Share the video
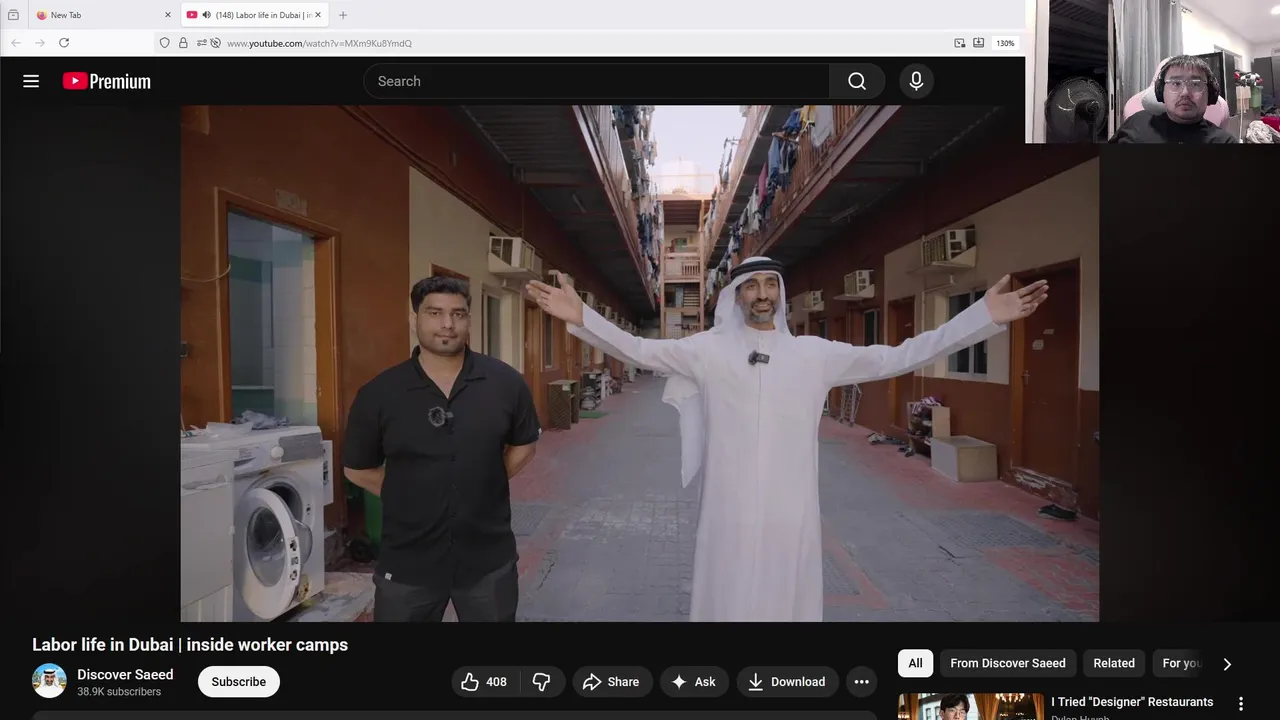 612,682
